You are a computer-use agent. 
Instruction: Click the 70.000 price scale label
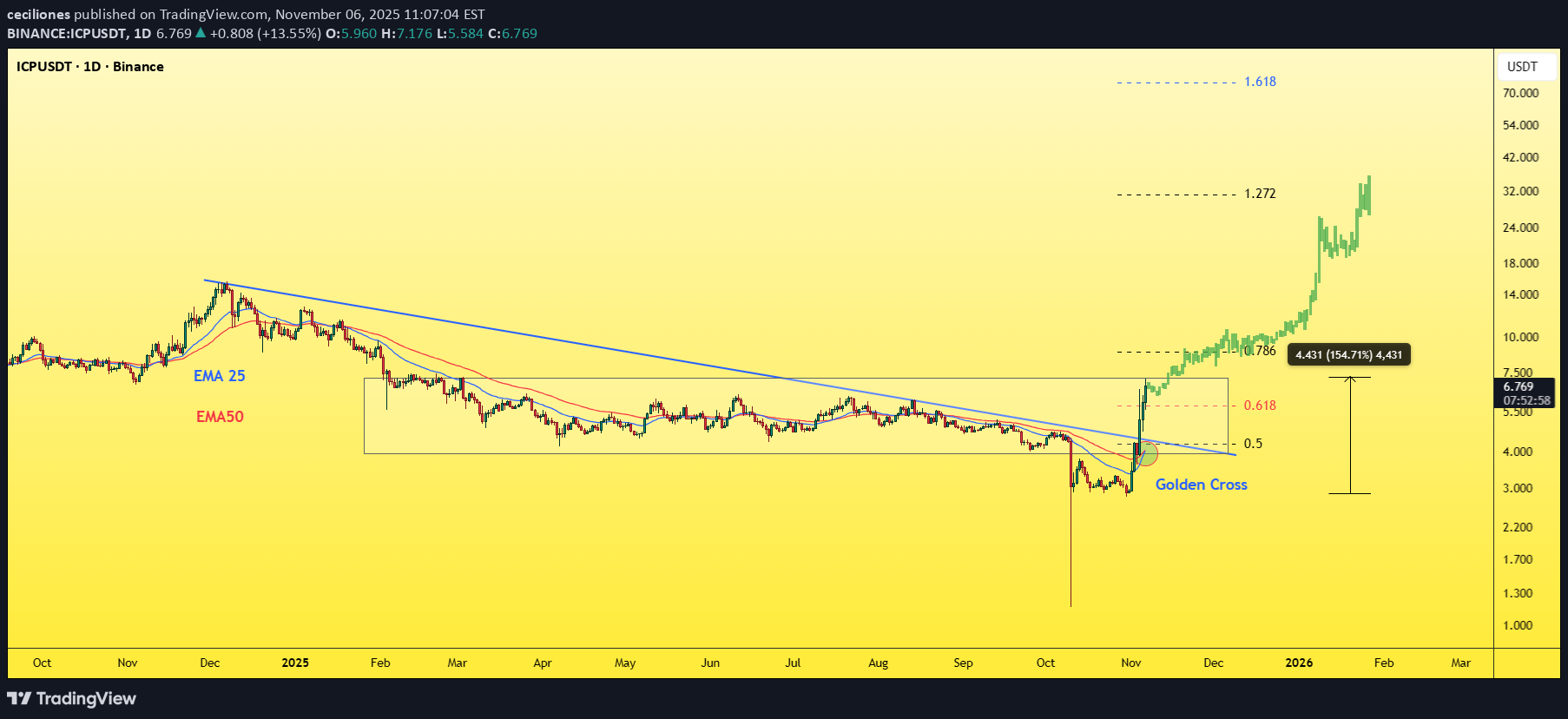(x=1520, y=93)
